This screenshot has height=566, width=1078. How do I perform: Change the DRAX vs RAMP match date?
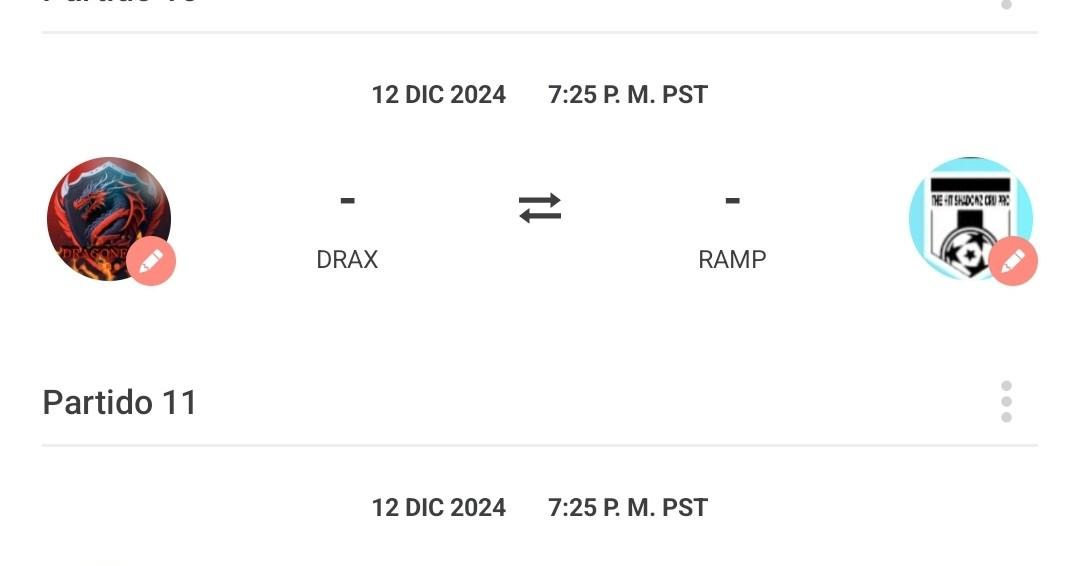pyautogui.click(x=438, y=95)
